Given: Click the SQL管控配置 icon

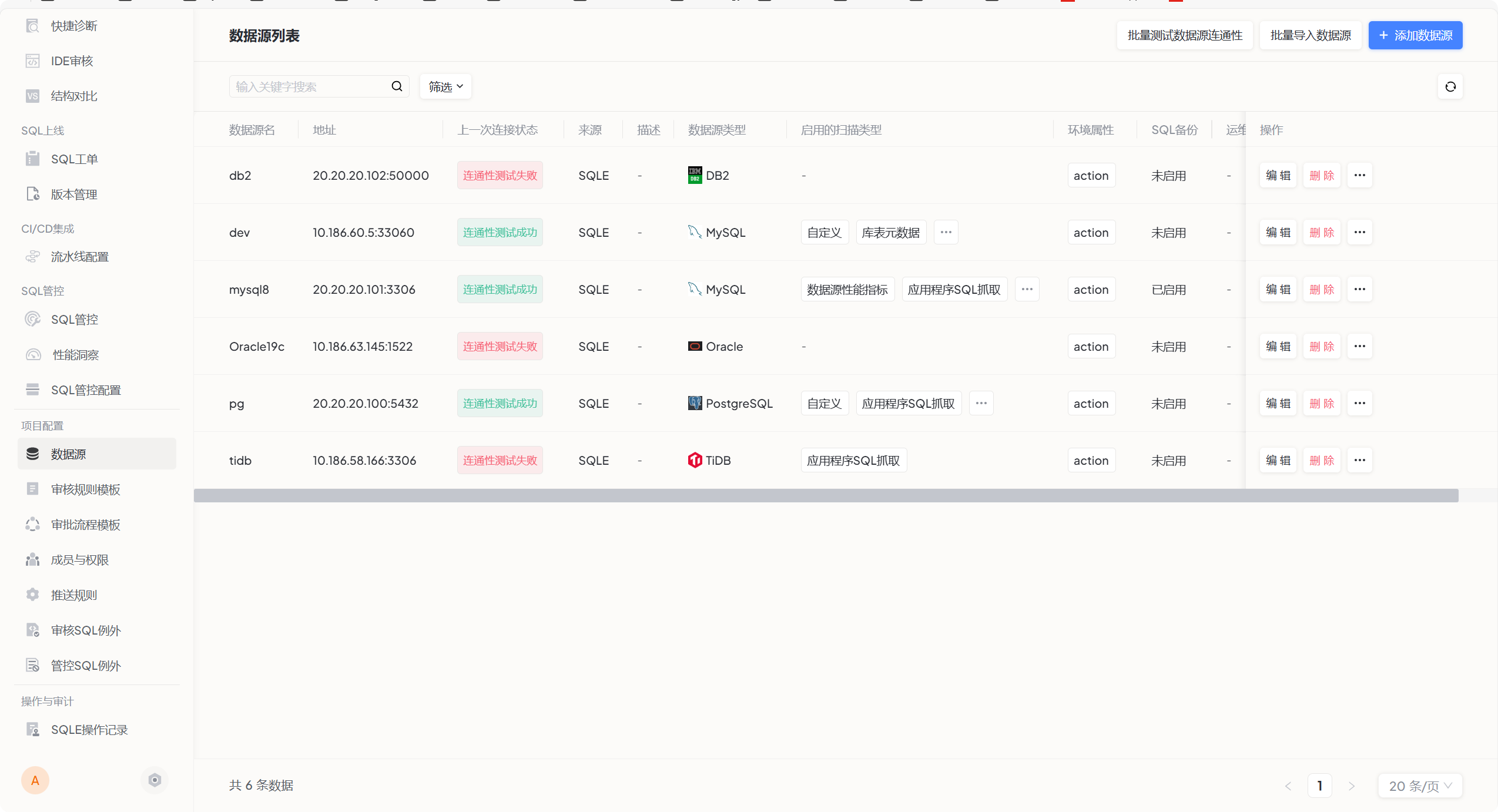Looking at the screenshot, I should point(33,390).
